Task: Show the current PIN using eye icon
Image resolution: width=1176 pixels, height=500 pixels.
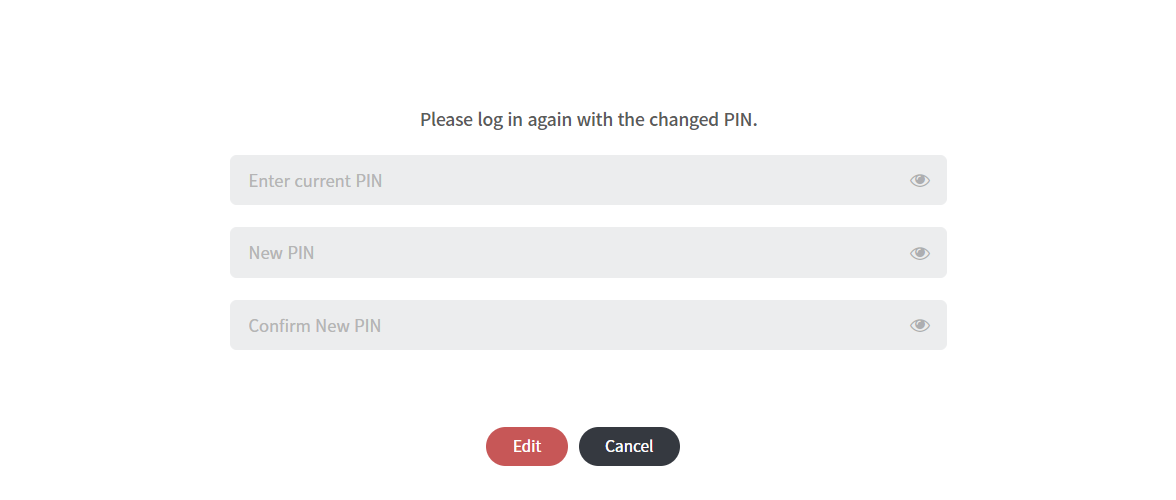Action: (x=920, y=180)
